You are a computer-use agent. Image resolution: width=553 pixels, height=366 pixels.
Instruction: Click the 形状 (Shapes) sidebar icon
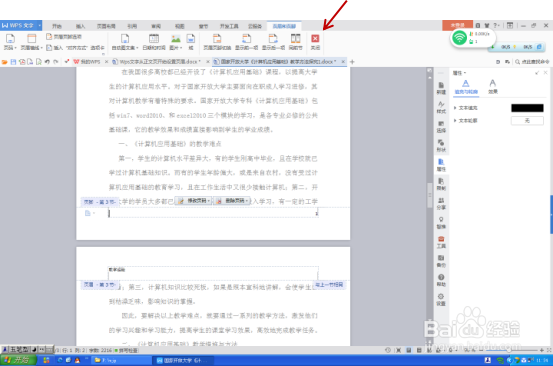click(441, 146)
